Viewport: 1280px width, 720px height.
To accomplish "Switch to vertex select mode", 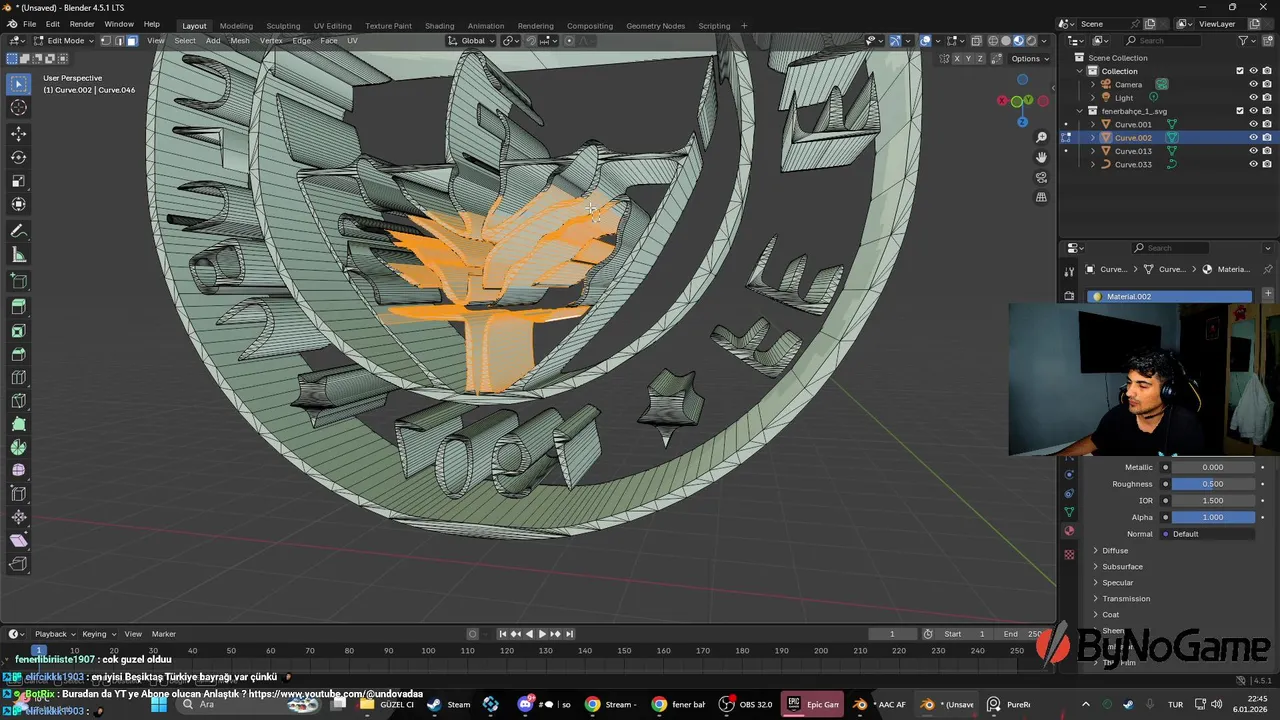I will (106, 41).
